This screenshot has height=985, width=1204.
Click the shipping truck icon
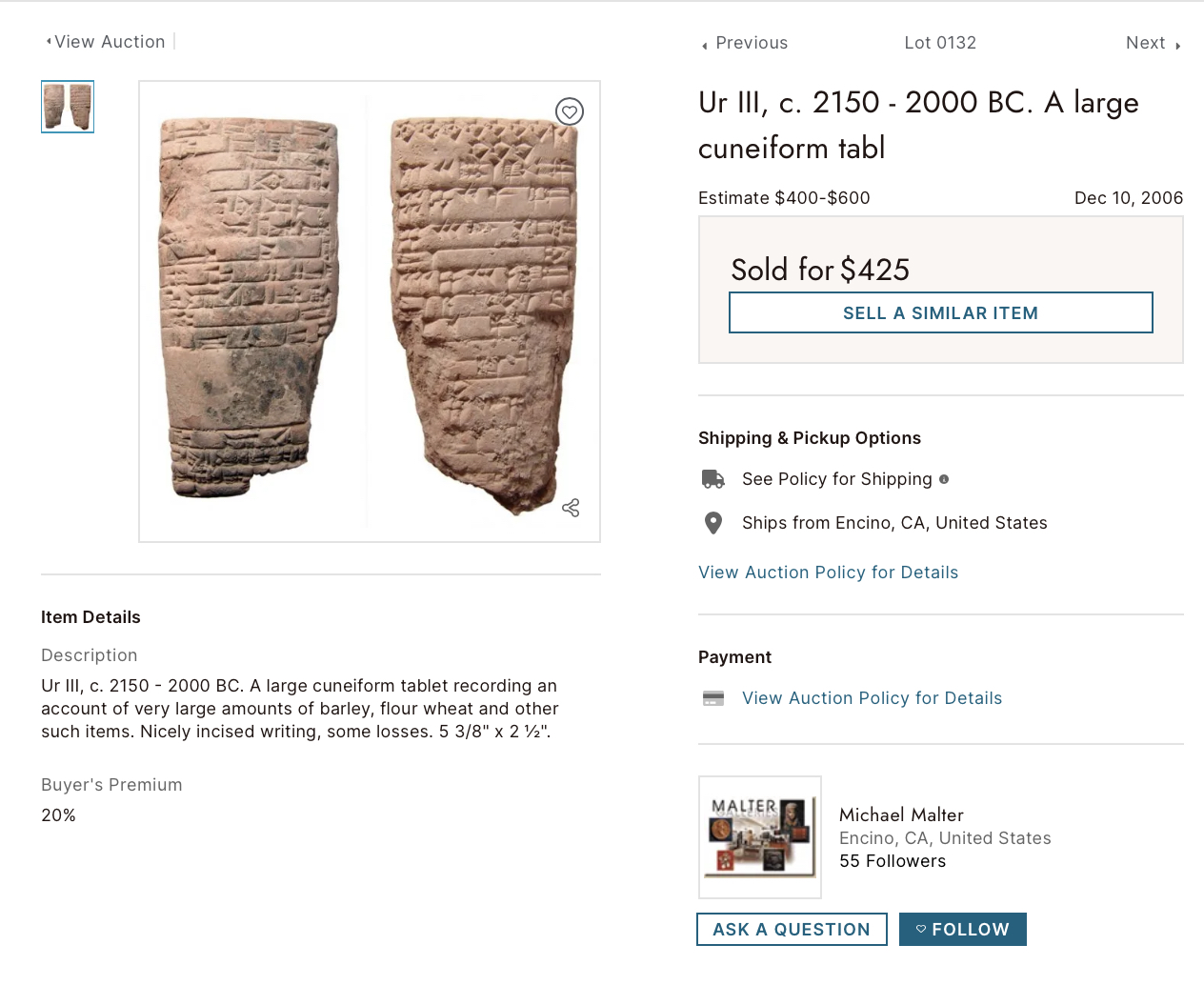pos(713,479)
